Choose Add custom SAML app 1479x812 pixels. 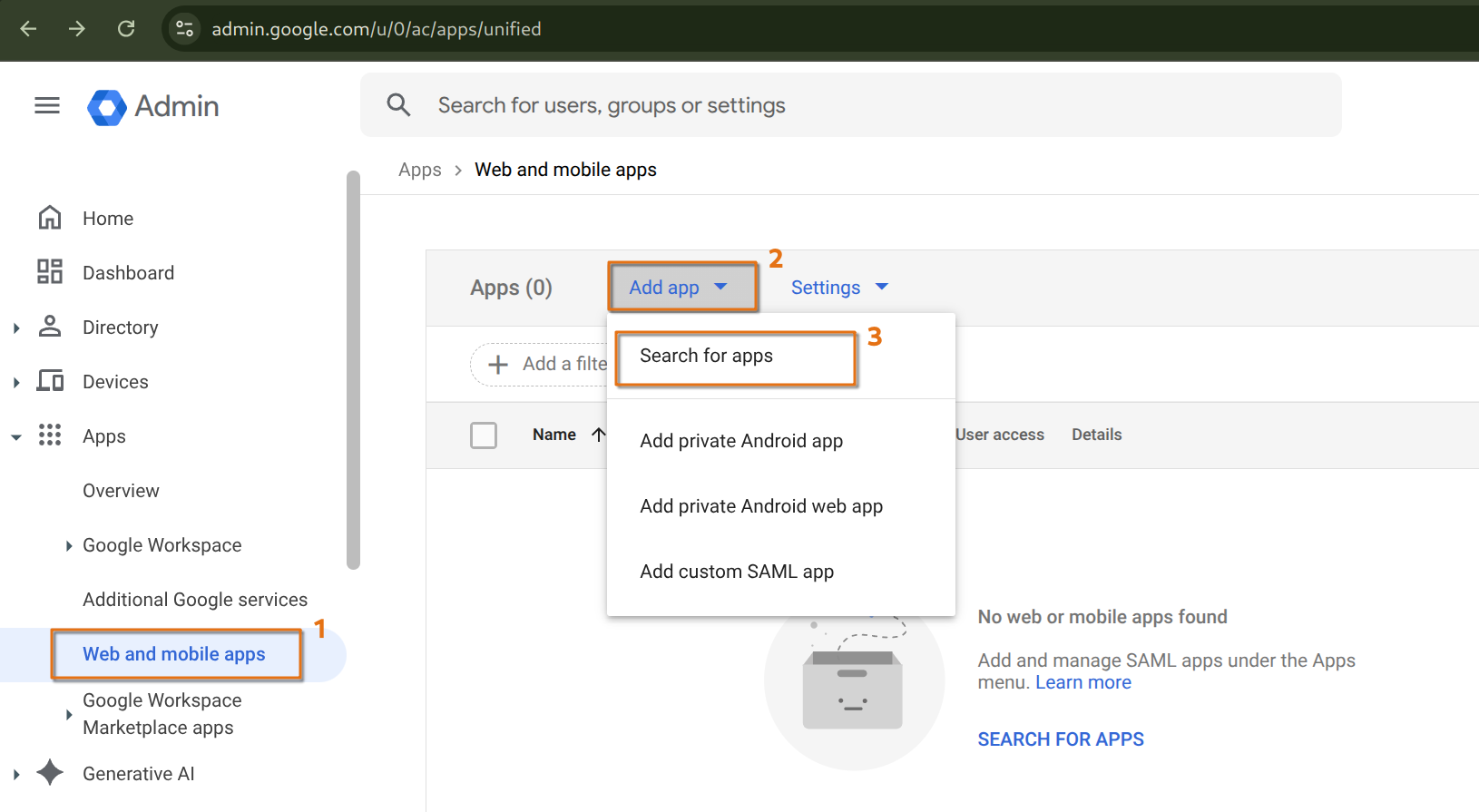coord(737,572)
